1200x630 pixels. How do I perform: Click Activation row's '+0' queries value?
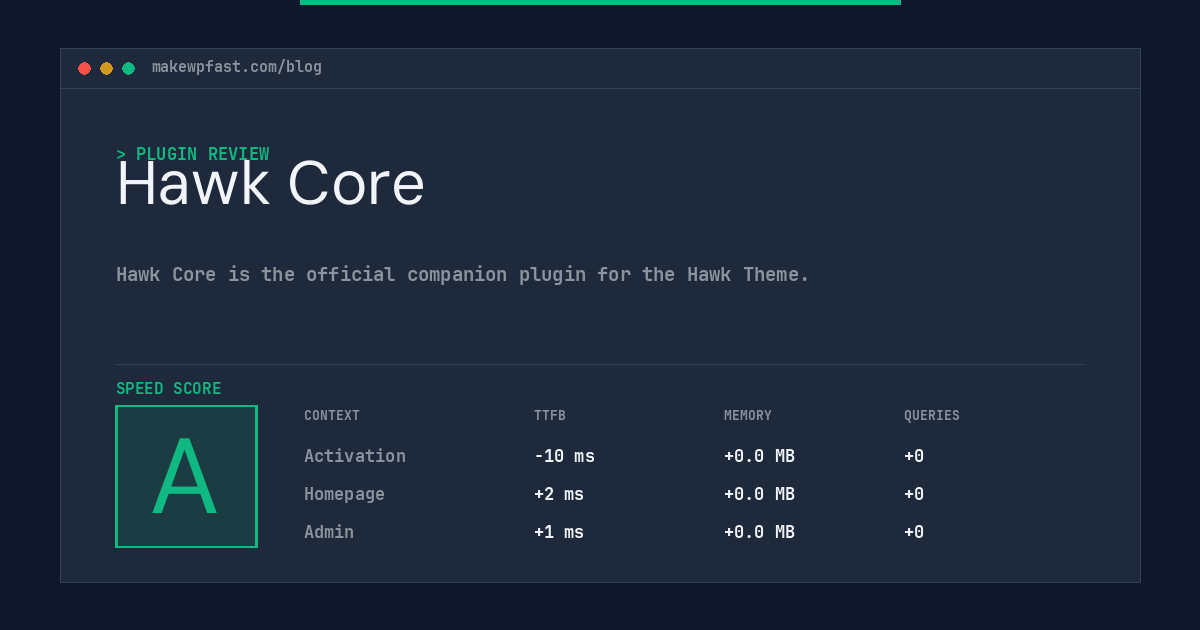tap(914, 456)
